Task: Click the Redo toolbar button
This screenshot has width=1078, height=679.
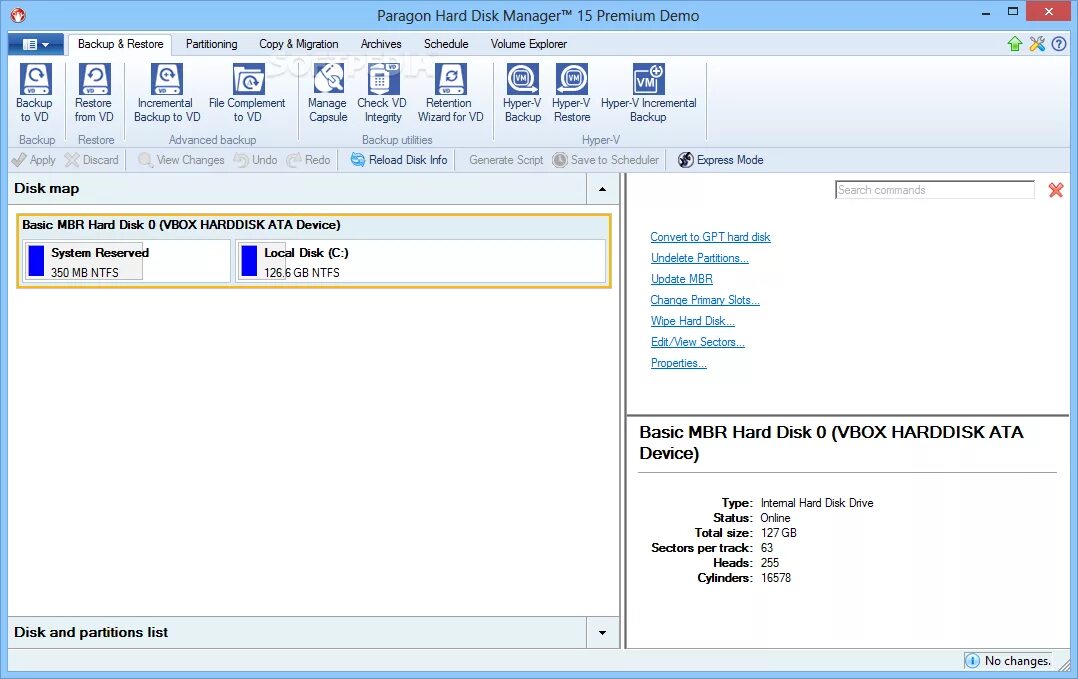Action: (x=309, y=160)
